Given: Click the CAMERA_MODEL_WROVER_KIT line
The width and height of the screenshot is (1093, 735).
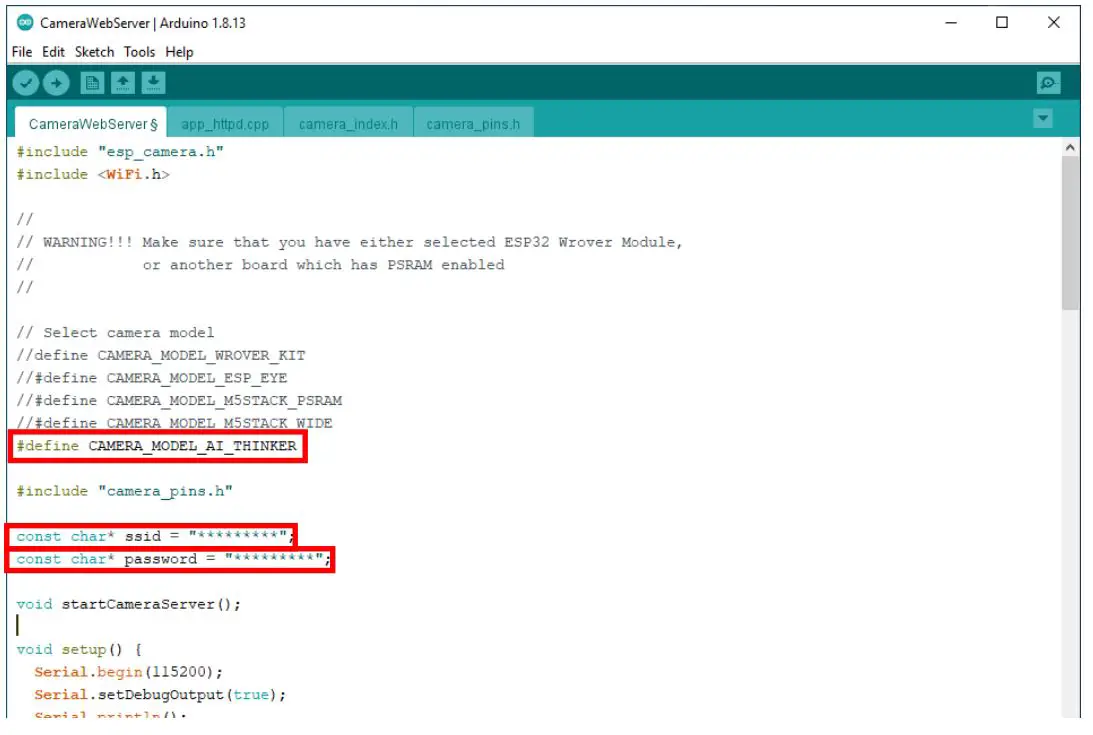Looking at the screenshot, I should tap(161, 356).
